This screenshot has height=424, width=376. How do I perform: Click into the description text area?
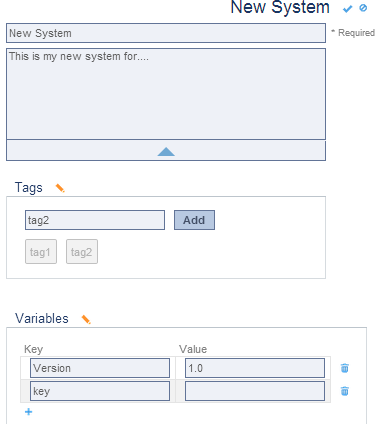point(166,94)
